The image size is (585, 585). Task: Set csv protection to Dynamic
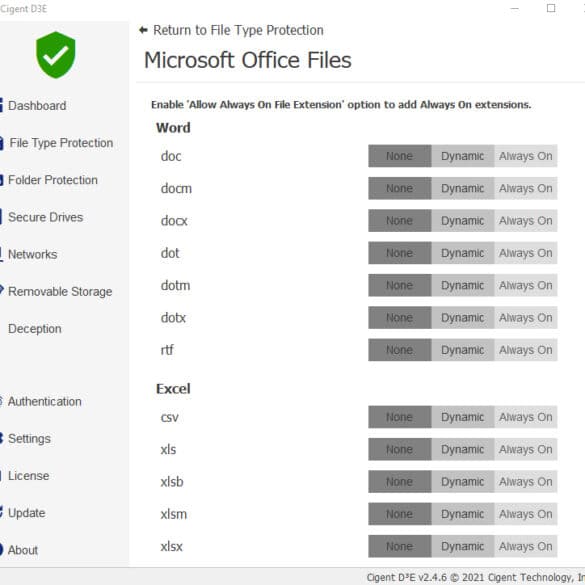pyautogui.click(x=463, y=417)
